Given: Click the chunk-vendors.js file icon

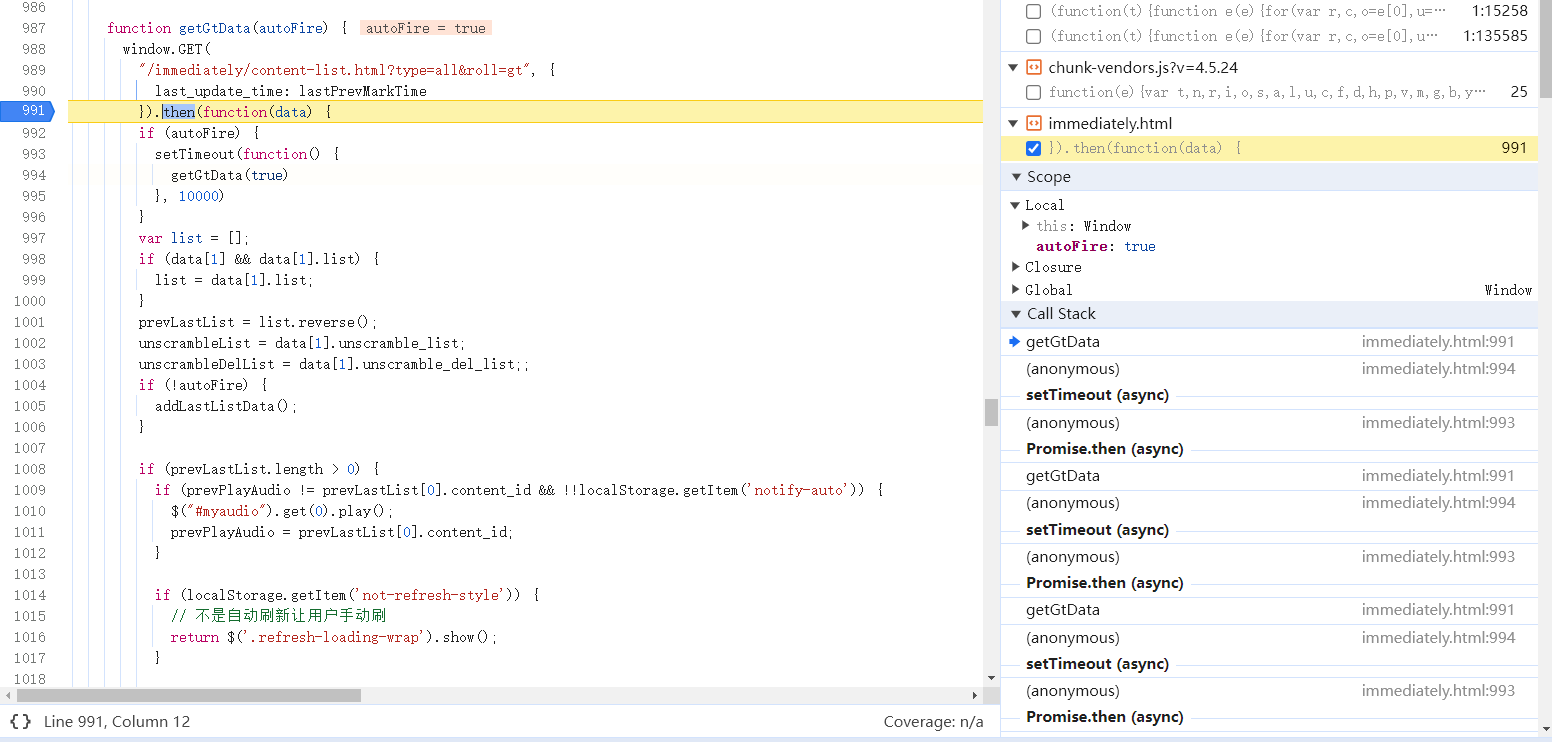Looking at the screenshot, I should (x=1034, y=68).
